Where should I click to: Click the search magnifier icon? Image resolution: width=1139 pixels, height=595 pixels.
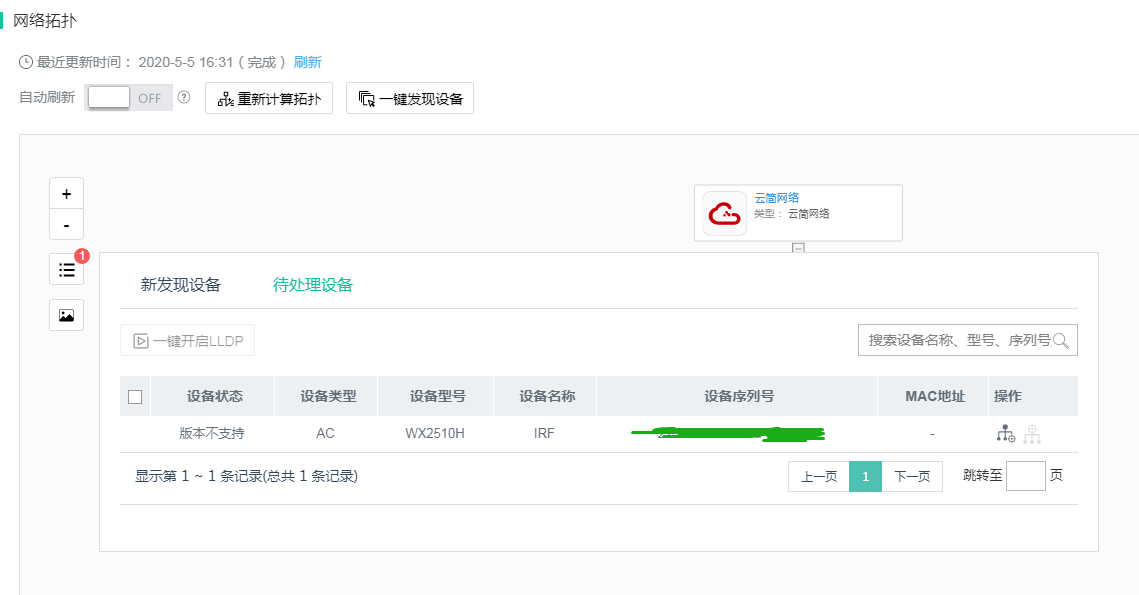tap(1062, 340)
